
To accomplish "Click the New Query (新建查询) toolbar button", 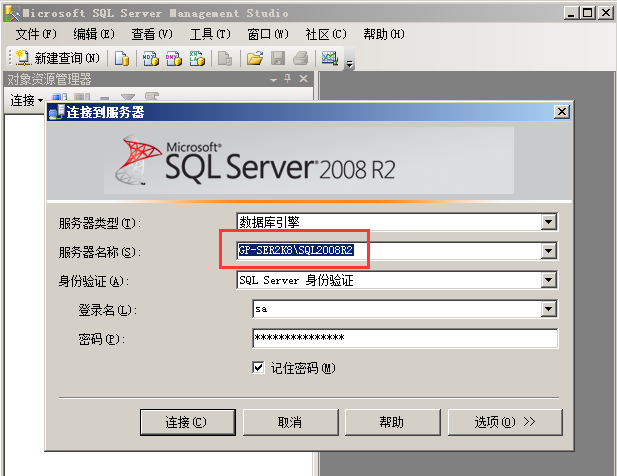I will pyautogui.click(x=57, y=58).
